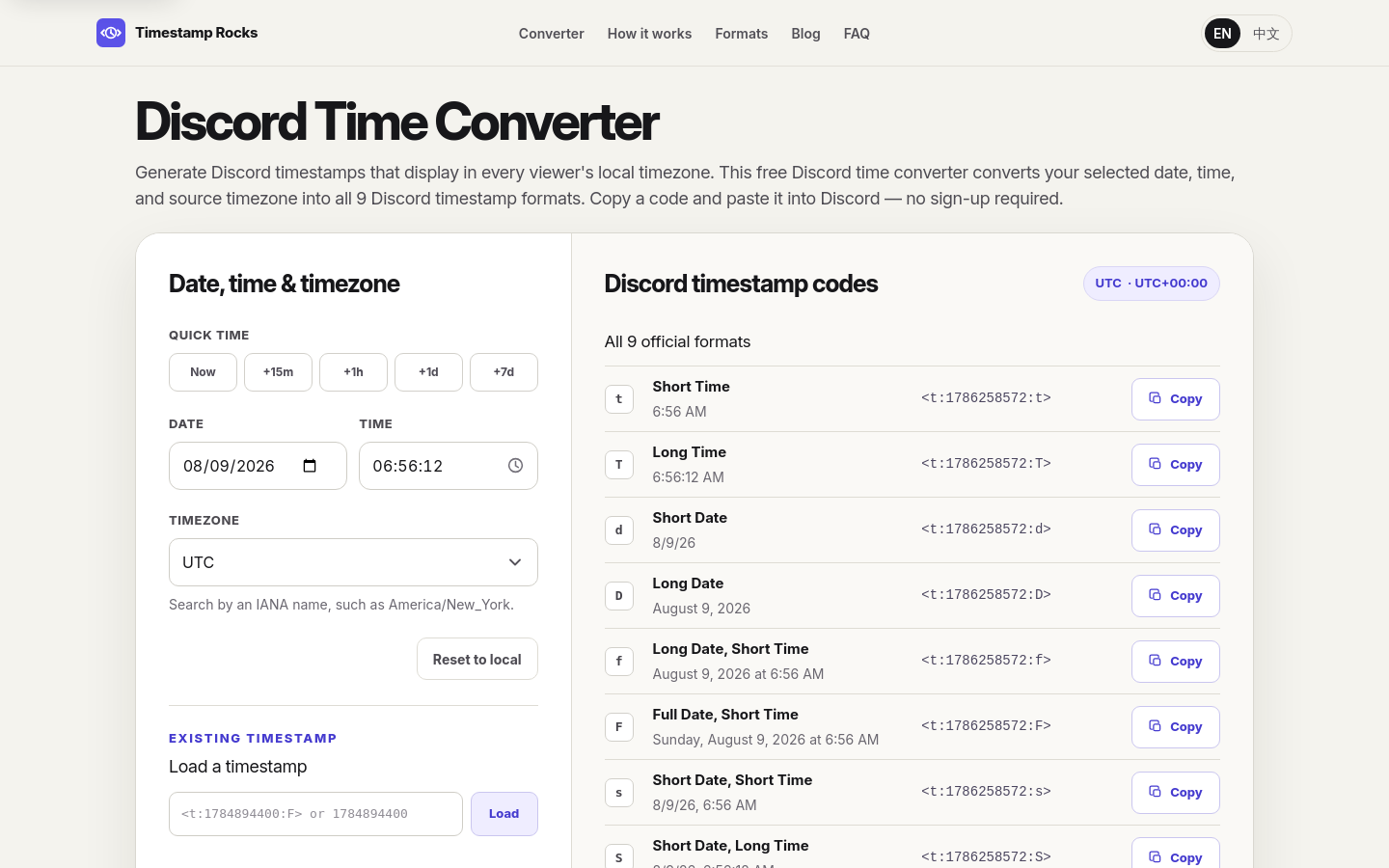Click the EXISTING TIMESTAMP label
The image size is (1389, 868).
click(x=253, y=738)
